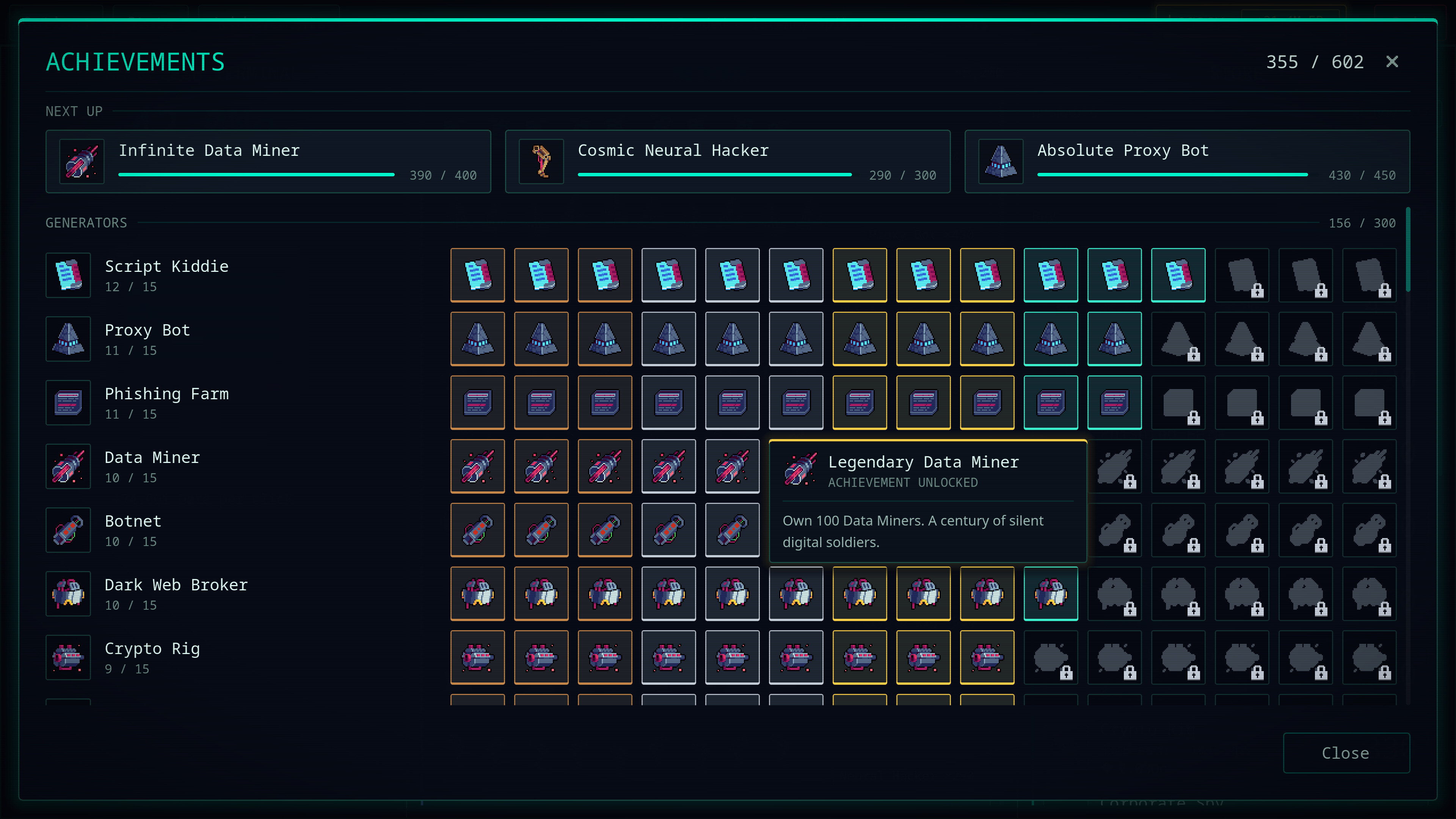The height and width of the screenshot is (819, 1456).
Task: Click the achievements list vertical scrollbar
Action: pos(1408,250)
